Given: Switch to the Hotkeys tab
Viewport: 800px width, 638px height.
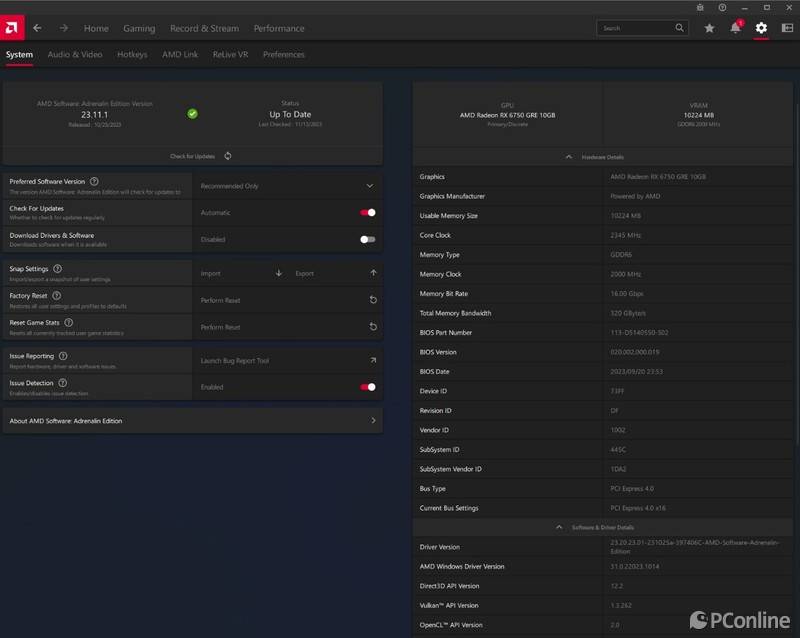Looking at the screenshot, I should click(132, 54).
